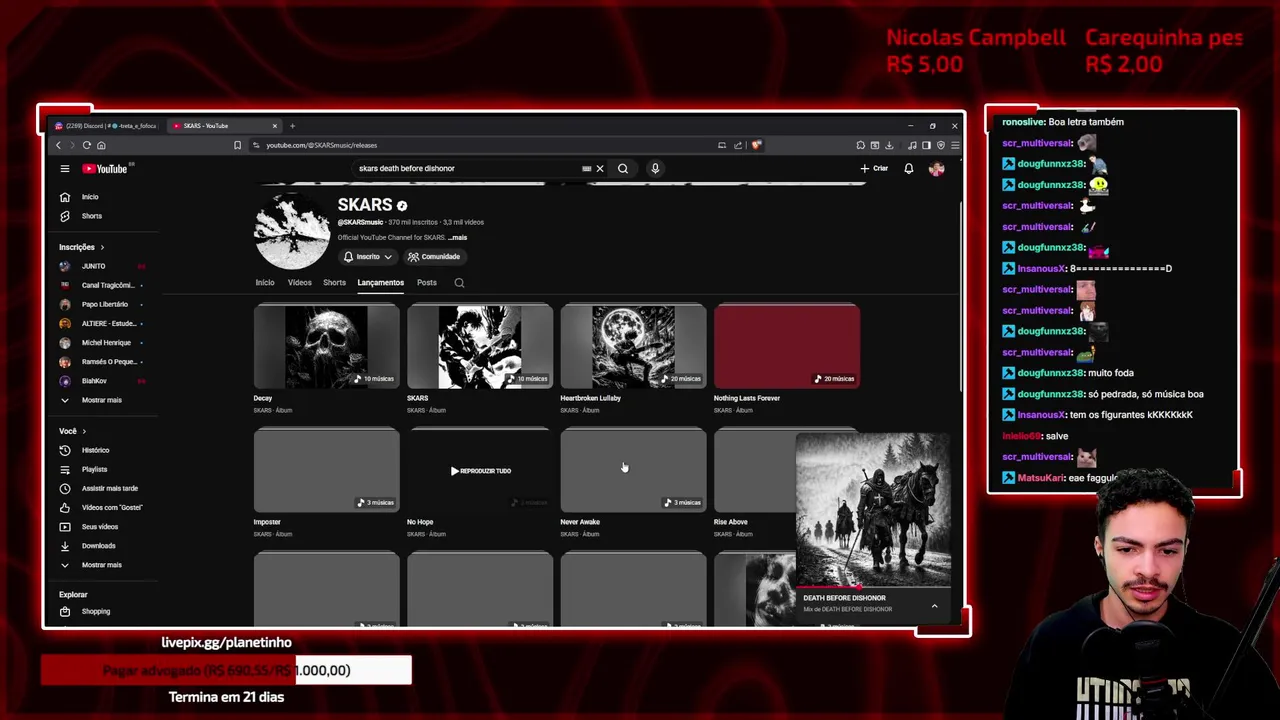
Task: Switch to the Início channel tab
Action: click(x=265, y=283)
